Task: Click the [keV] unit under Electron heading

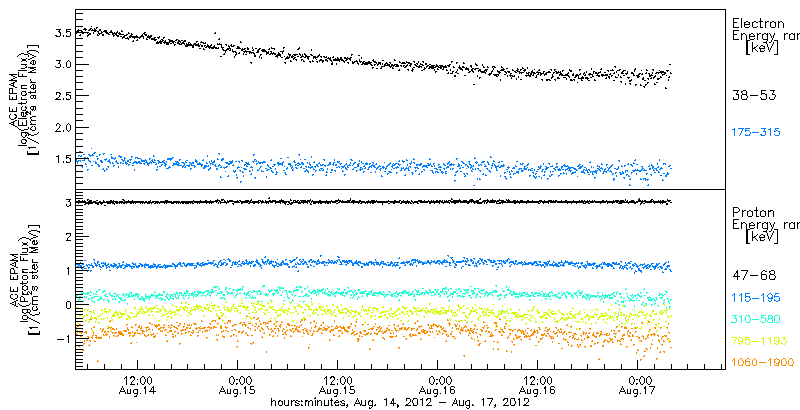Action: (761, 48)
